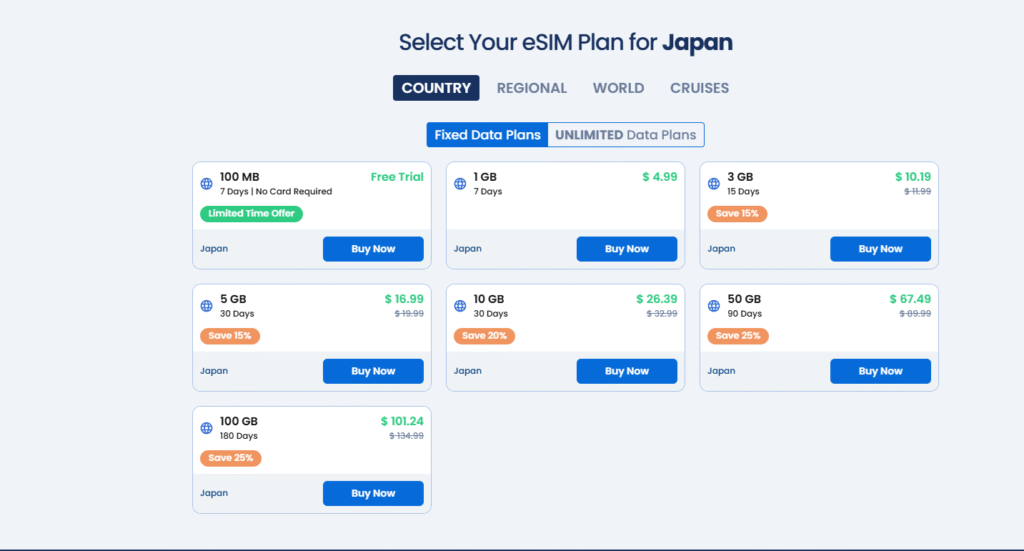The height and width of the screenshot is (551, 1024).
Task: Go to the CRUISES tab
Action: click(x=699, y=88)
